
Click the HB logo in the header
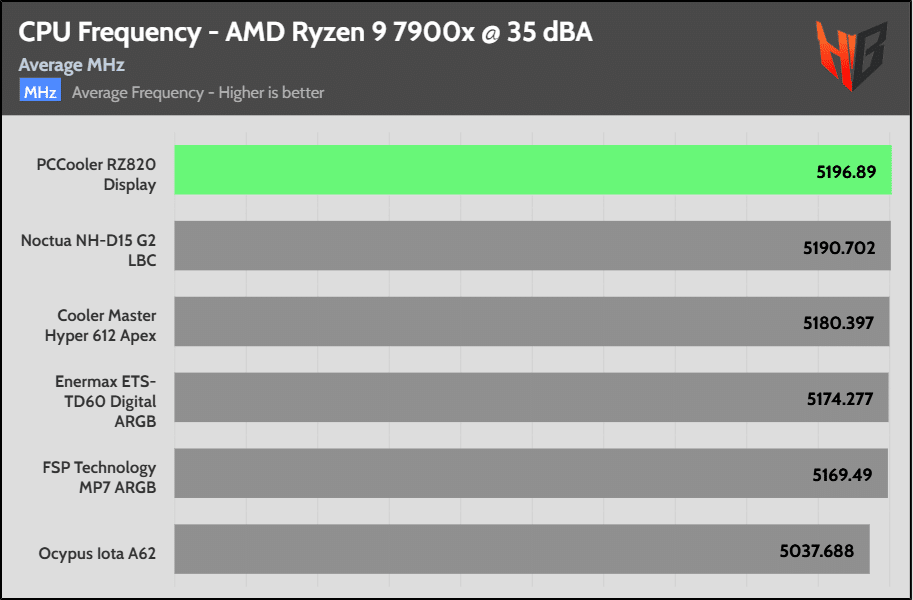[850, 56]
